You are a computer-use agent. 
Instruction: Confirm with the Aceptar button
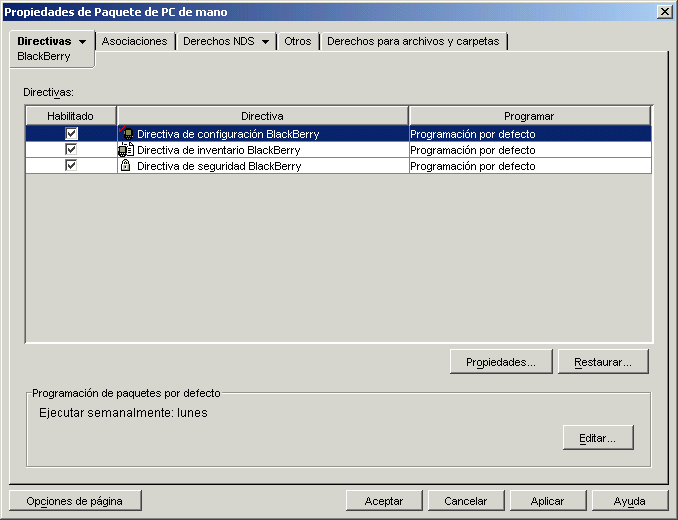coord(384,501)
